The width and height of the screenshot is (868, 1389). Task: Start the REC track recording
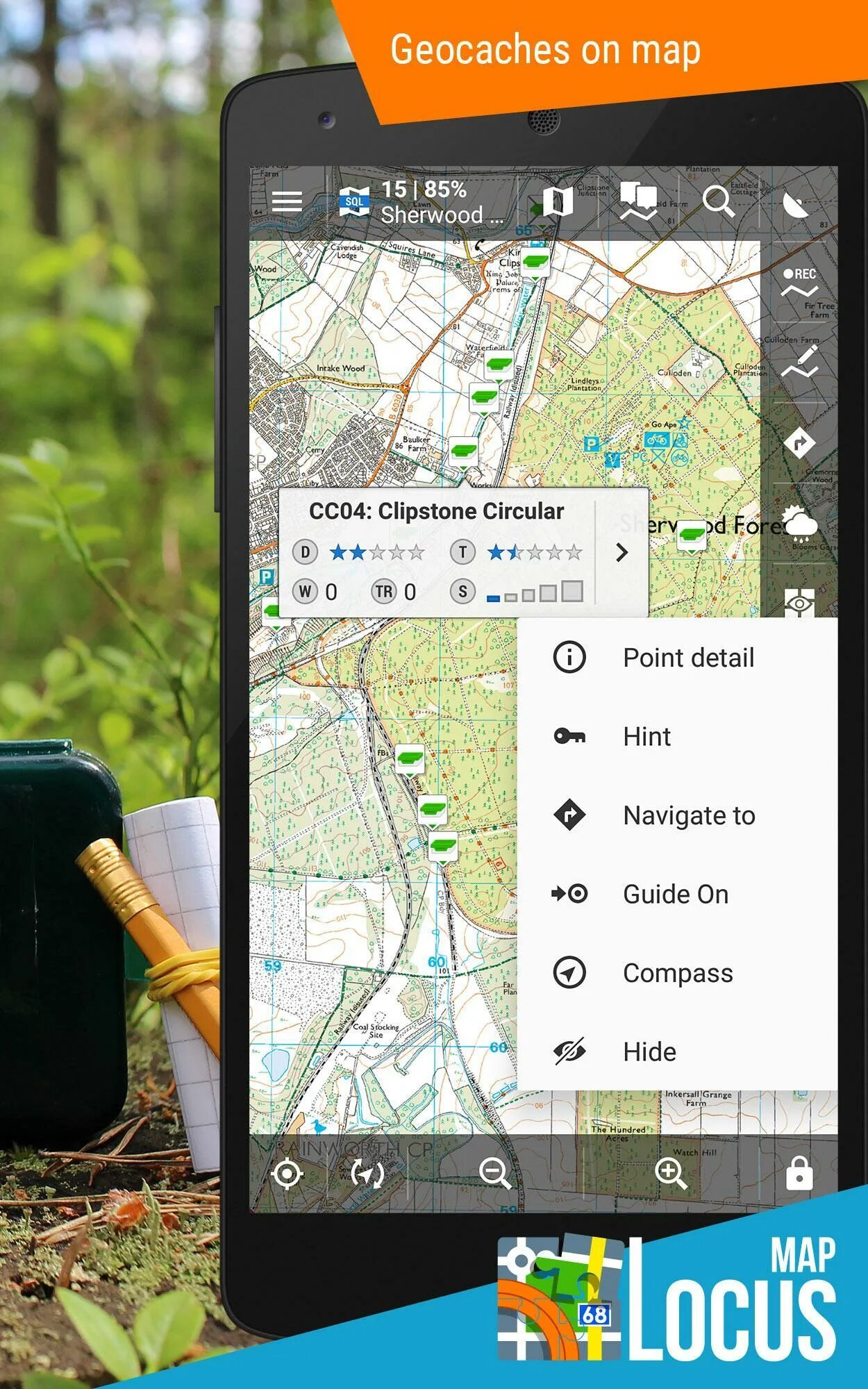[x=799, y=283]
